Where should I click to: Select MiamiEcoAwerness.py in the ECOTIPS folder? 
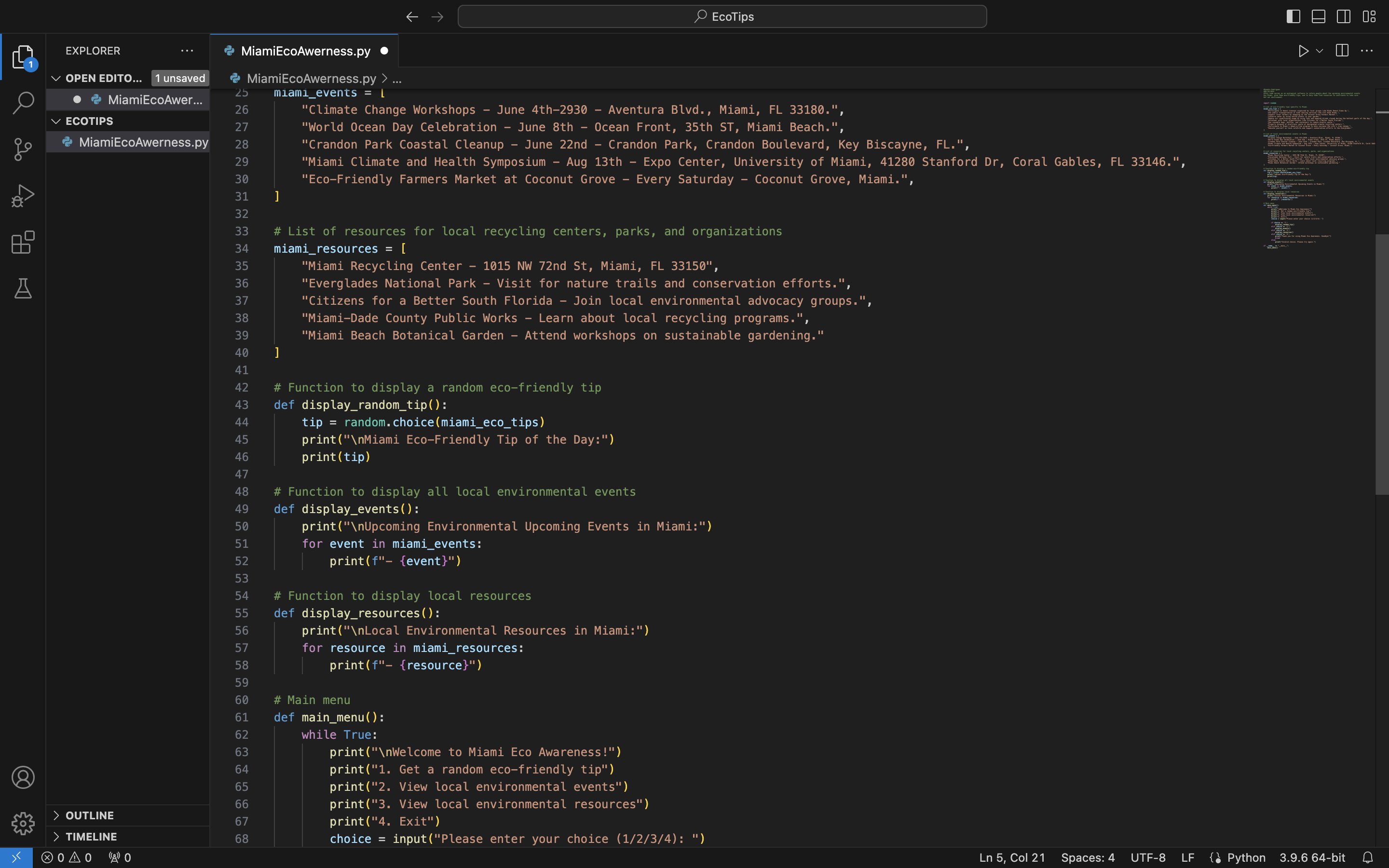(143, 142)
